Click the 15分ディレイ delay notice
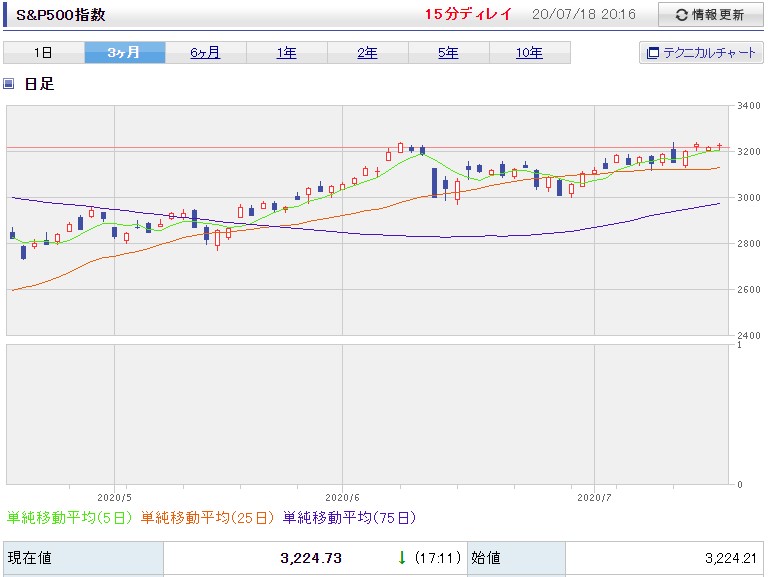This screenshot has width=768, height=577. (468, 14)
